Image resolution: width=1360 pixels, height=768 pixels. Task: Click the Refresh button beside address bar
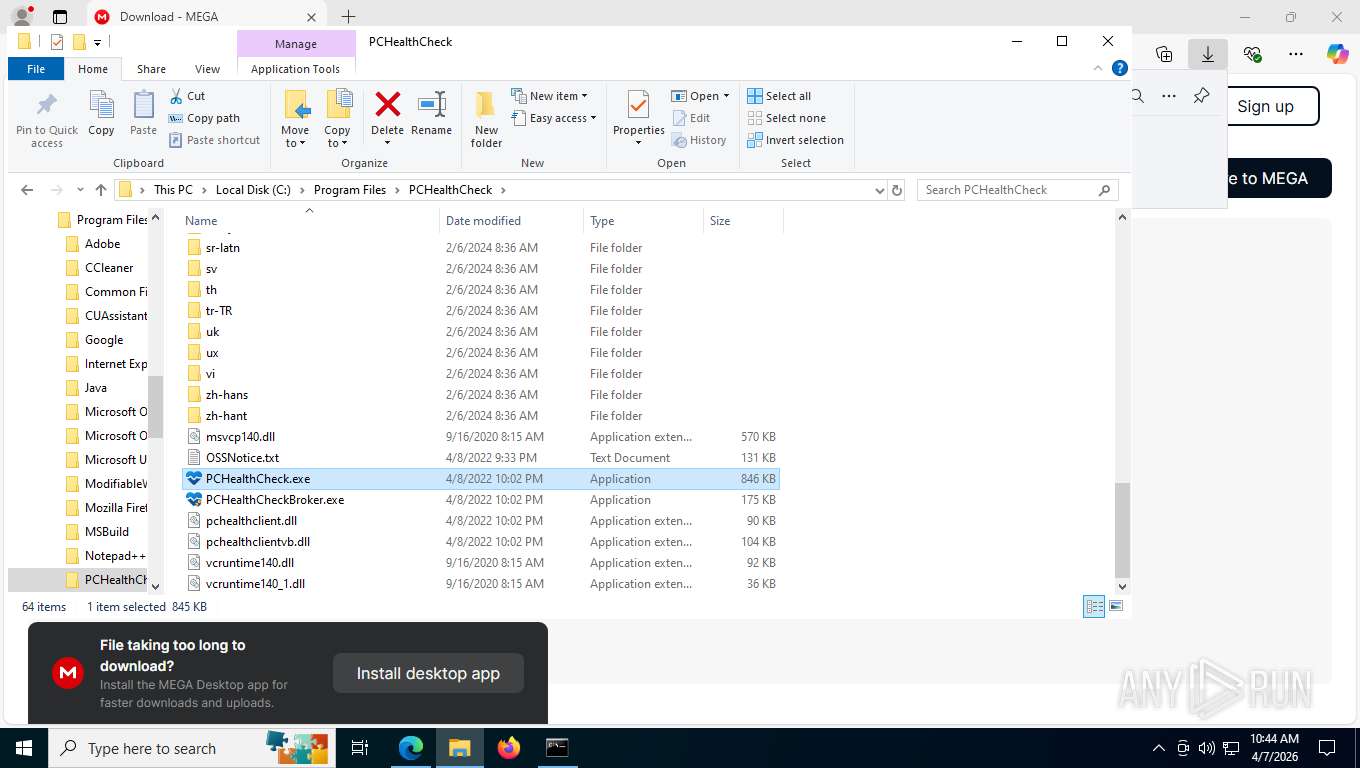[897, 190]
